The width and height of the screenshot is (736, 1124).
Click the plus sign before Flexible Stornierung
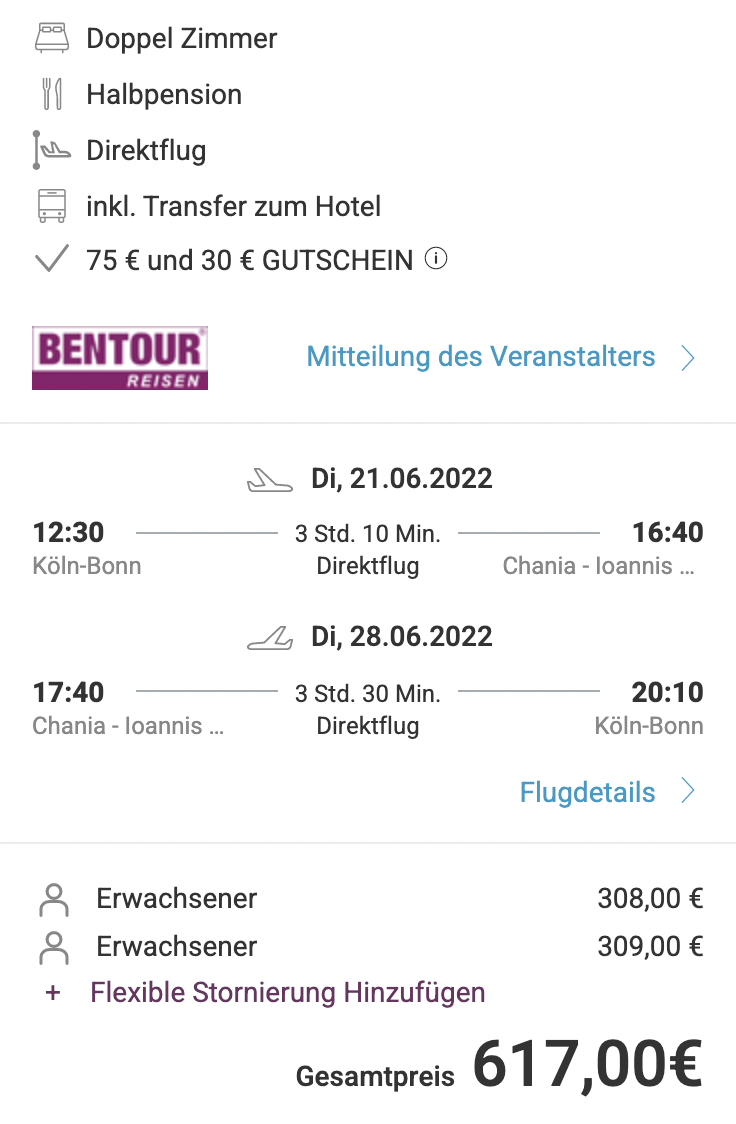(x=52, y=994)
